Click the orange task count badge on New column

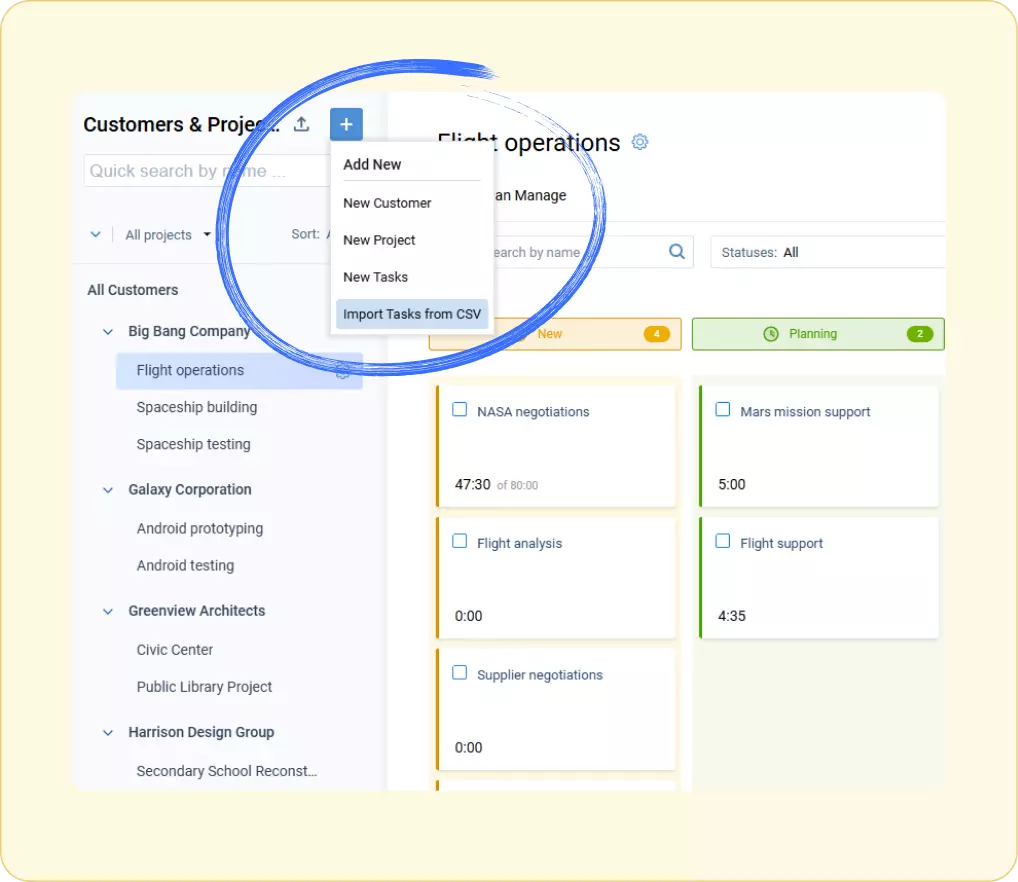[657, 333]
